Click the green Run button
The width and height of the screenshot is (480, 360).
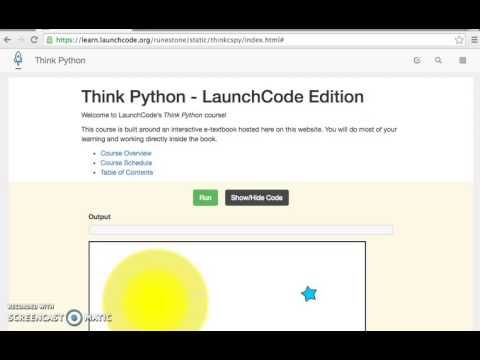point(205,198)
